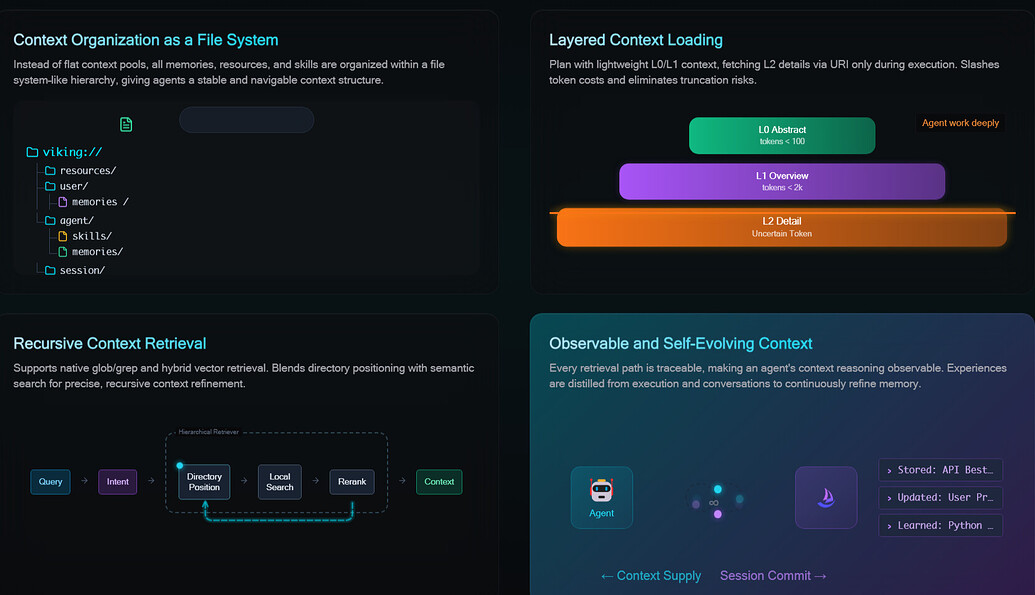Viewport: 1035px width, 595px height.
Task: Click the folder icon beside viking://
Action: point(32,152)
